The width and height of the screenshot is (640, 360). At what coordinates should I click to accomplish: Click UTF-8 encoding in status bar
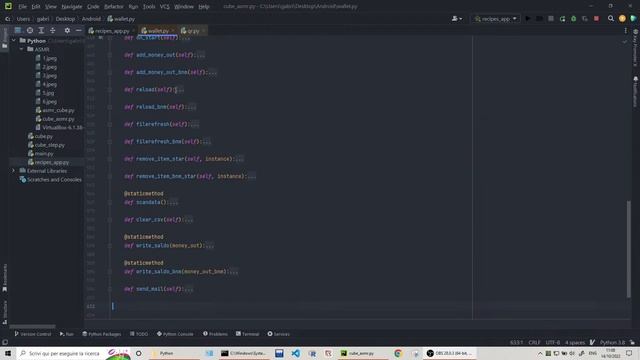(553, 342)
